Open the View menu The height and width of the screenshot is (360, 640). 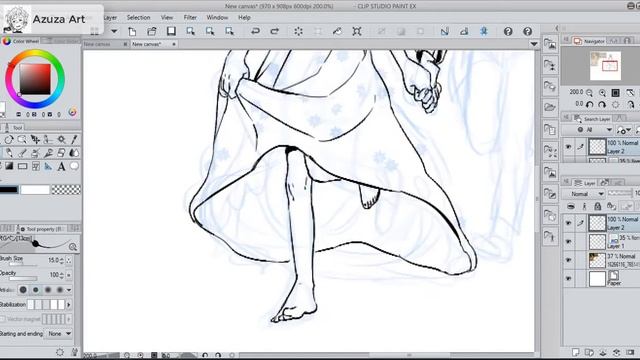pyautogui.click(x=167, y=18)
